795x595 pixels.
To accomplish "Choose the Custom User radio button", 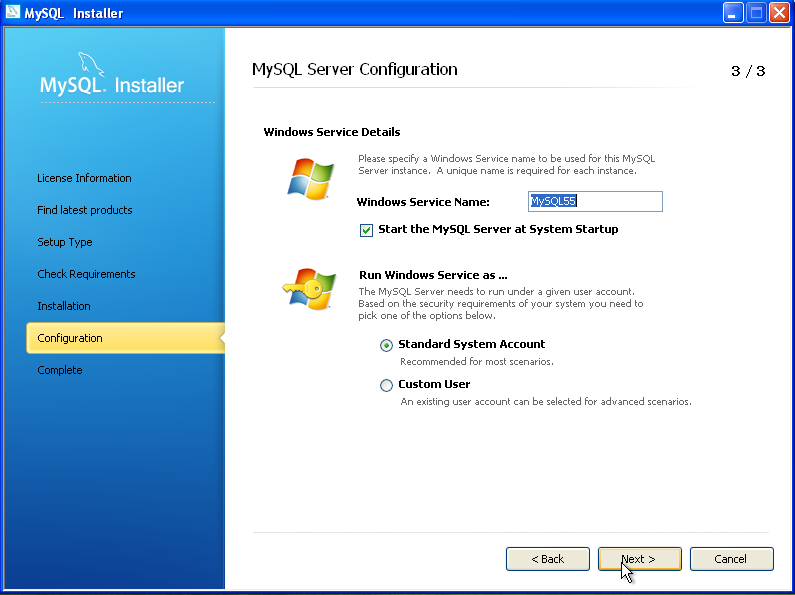I will point(386,385).
